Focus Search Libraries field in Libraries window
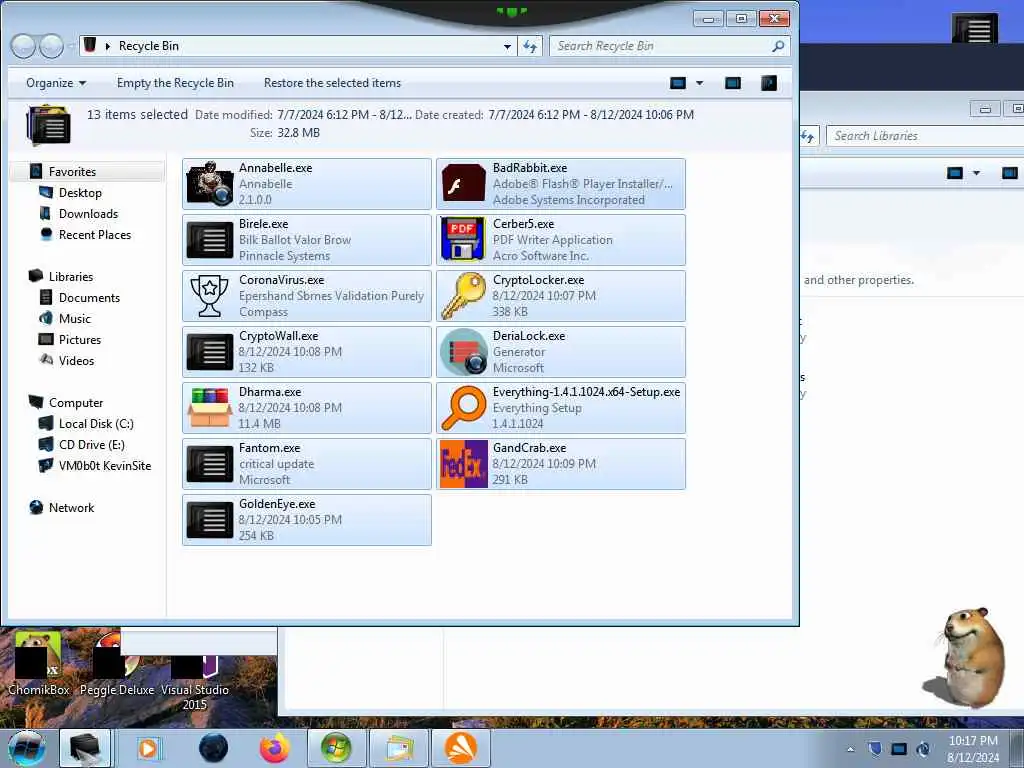 click(x=925, y=136)
